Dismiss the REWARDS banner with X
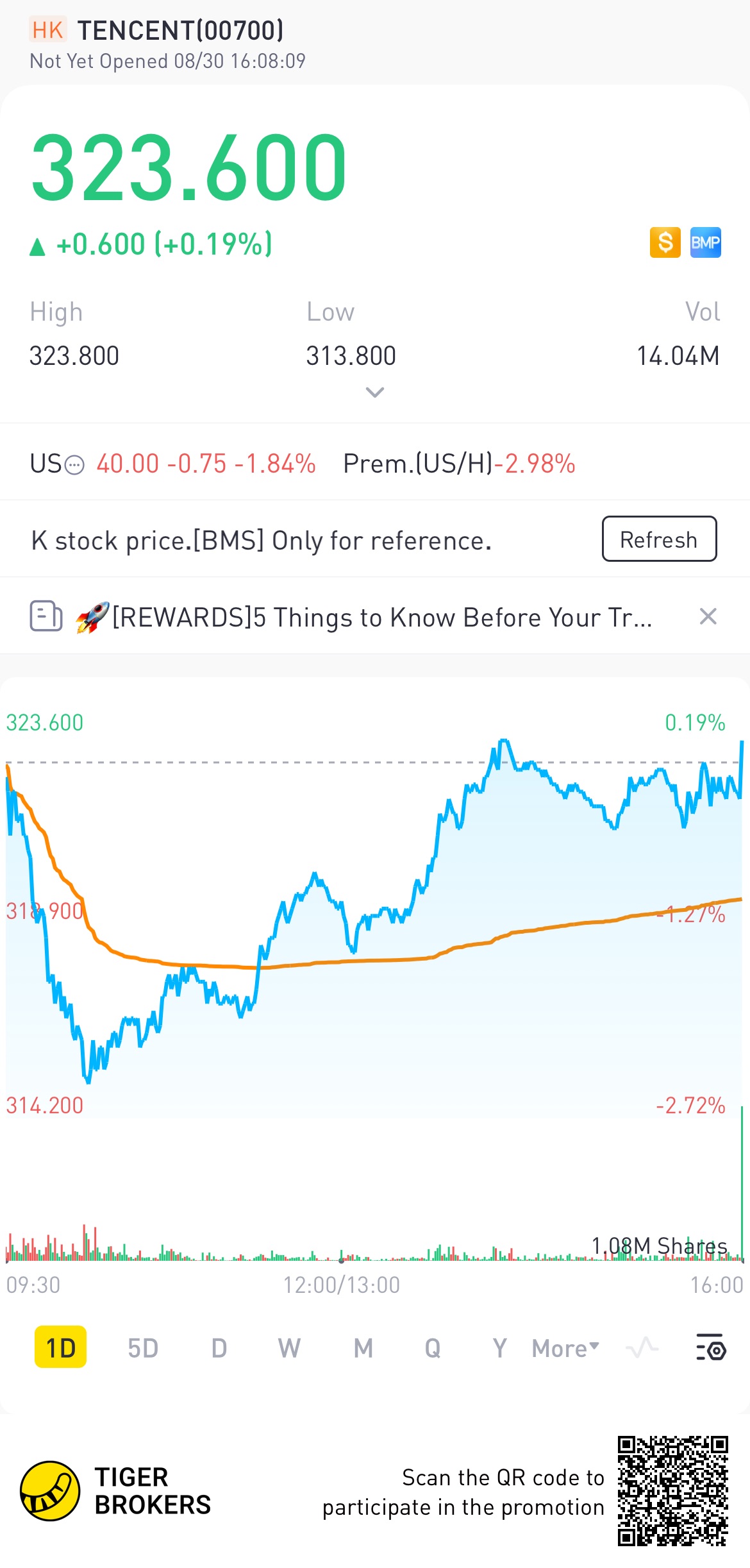 [x=708, y=616]
